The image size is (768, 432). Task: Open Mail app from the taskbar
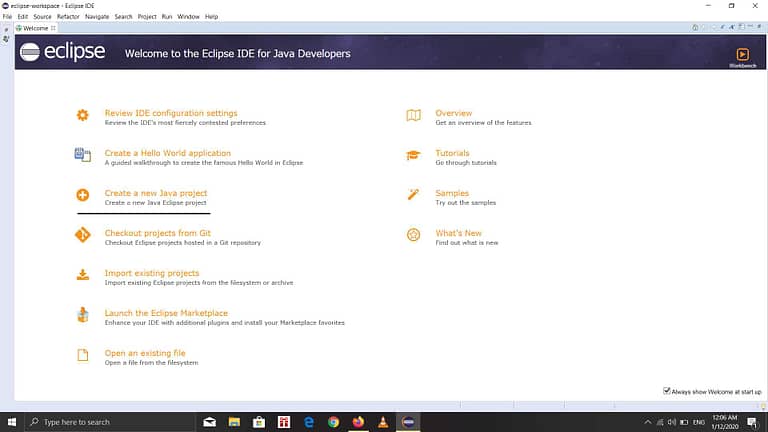[x=210, y=422]
